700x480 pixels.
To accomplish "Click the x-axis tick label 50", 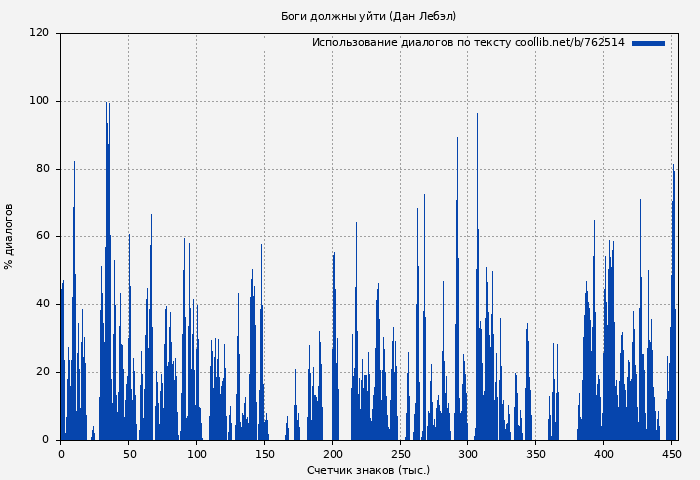I will coord(129,454).
